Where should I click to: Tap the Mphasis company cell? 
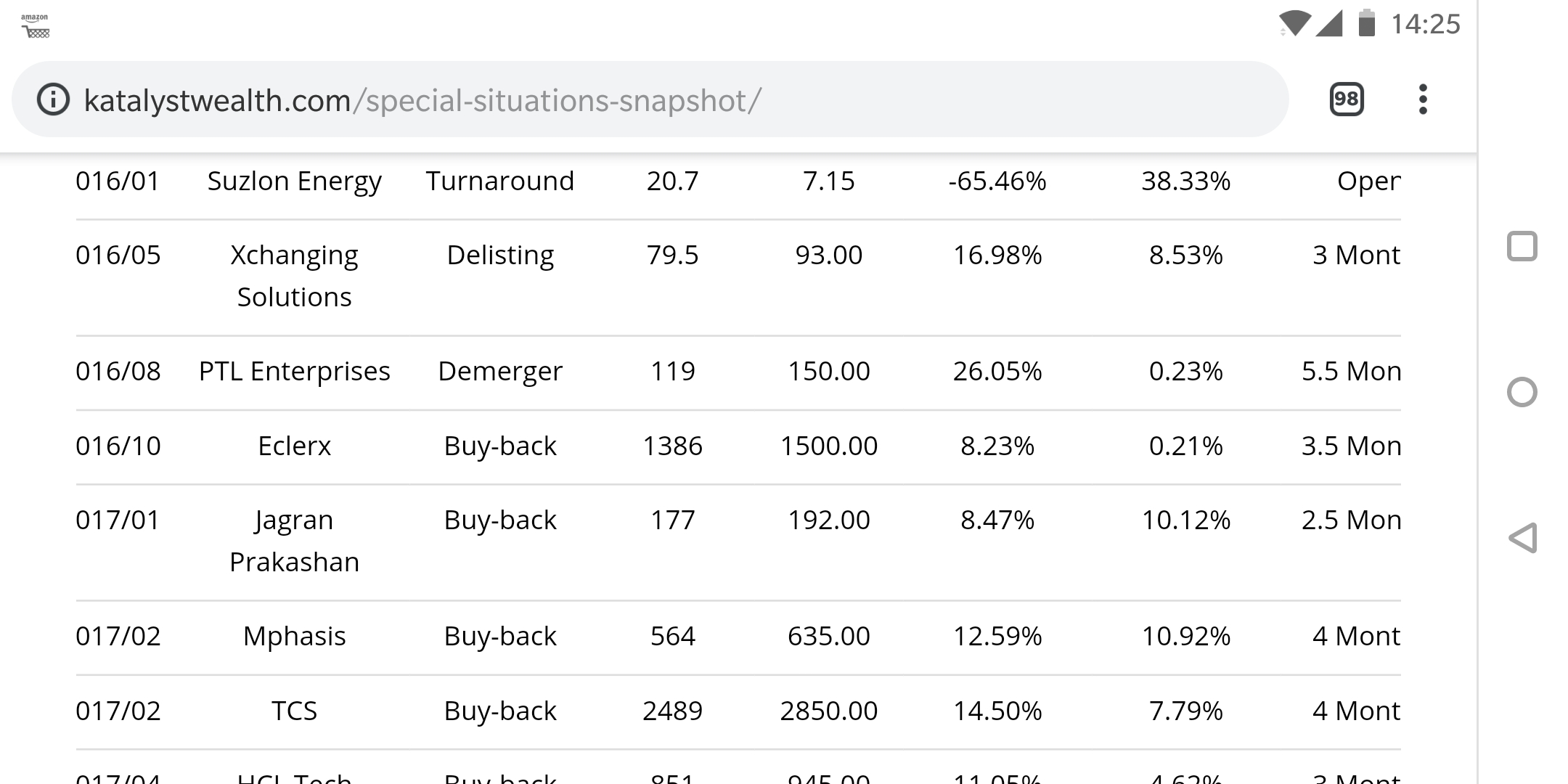294,636
